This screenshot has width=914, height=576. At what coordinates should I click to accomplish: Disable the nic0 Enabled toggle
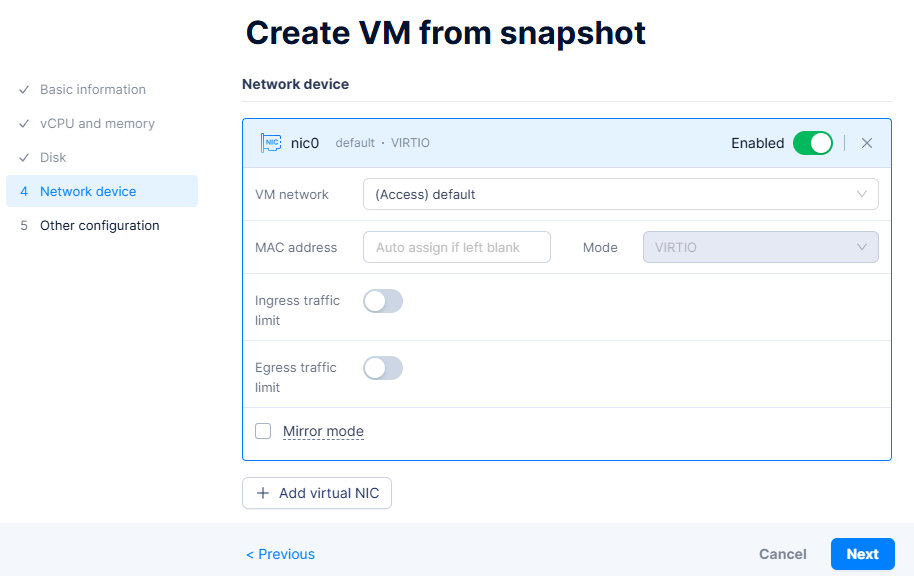(x=812, y=143)
